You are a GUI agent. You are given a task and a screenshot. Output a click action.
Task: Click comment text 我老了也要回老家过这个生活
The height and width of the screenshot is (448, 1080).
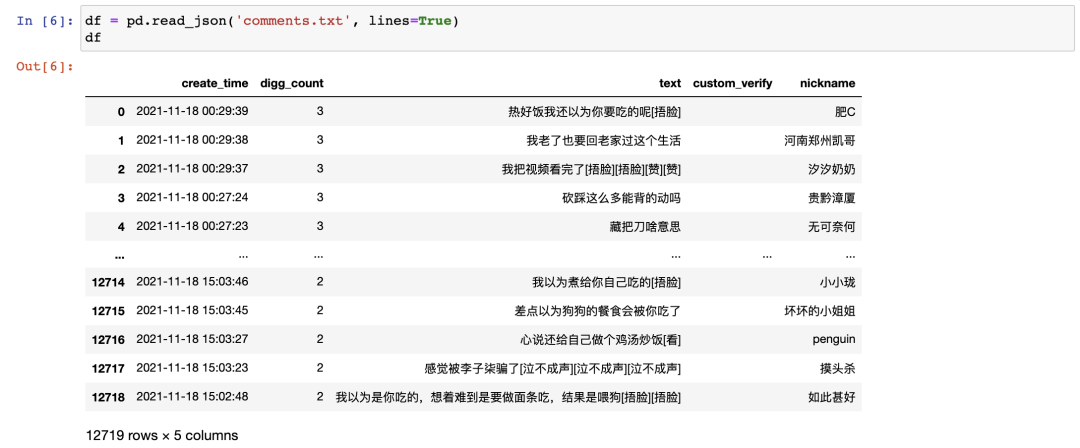(x=603, y=141)
